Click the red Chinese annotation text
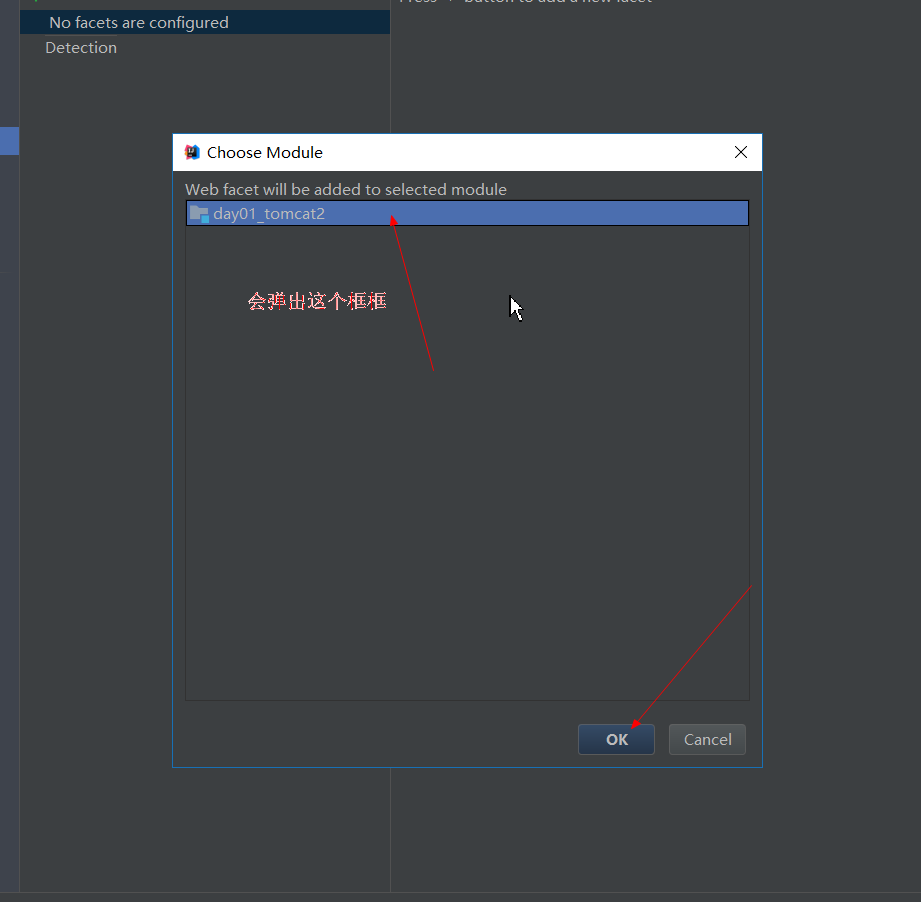The height and width of the screenshot is (902, 921). point(317,301)
